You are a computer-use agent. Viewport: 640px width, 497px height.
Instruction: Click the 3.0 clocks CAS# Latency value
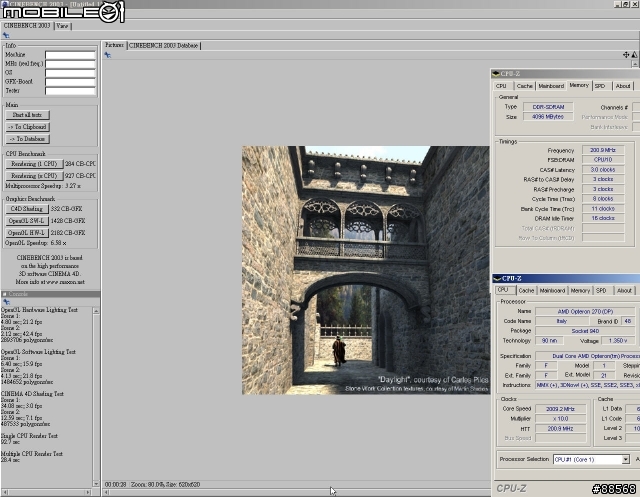603,170
